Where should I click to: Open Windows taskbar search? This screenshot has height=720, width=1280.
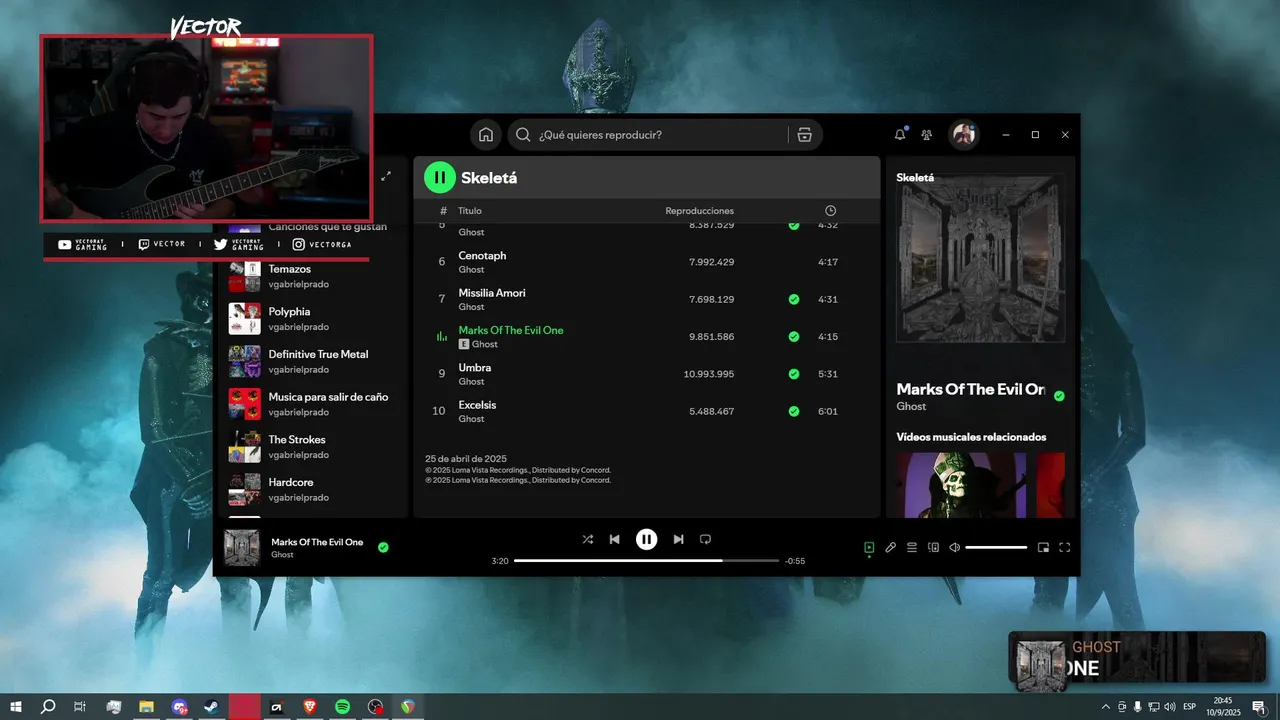[48, 707]
